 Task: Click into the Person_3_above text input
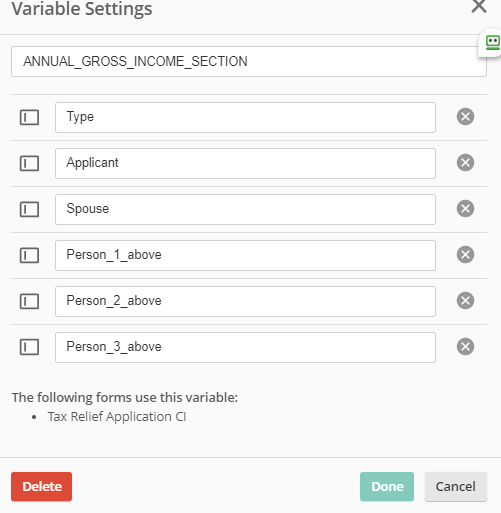coord(245,347)
